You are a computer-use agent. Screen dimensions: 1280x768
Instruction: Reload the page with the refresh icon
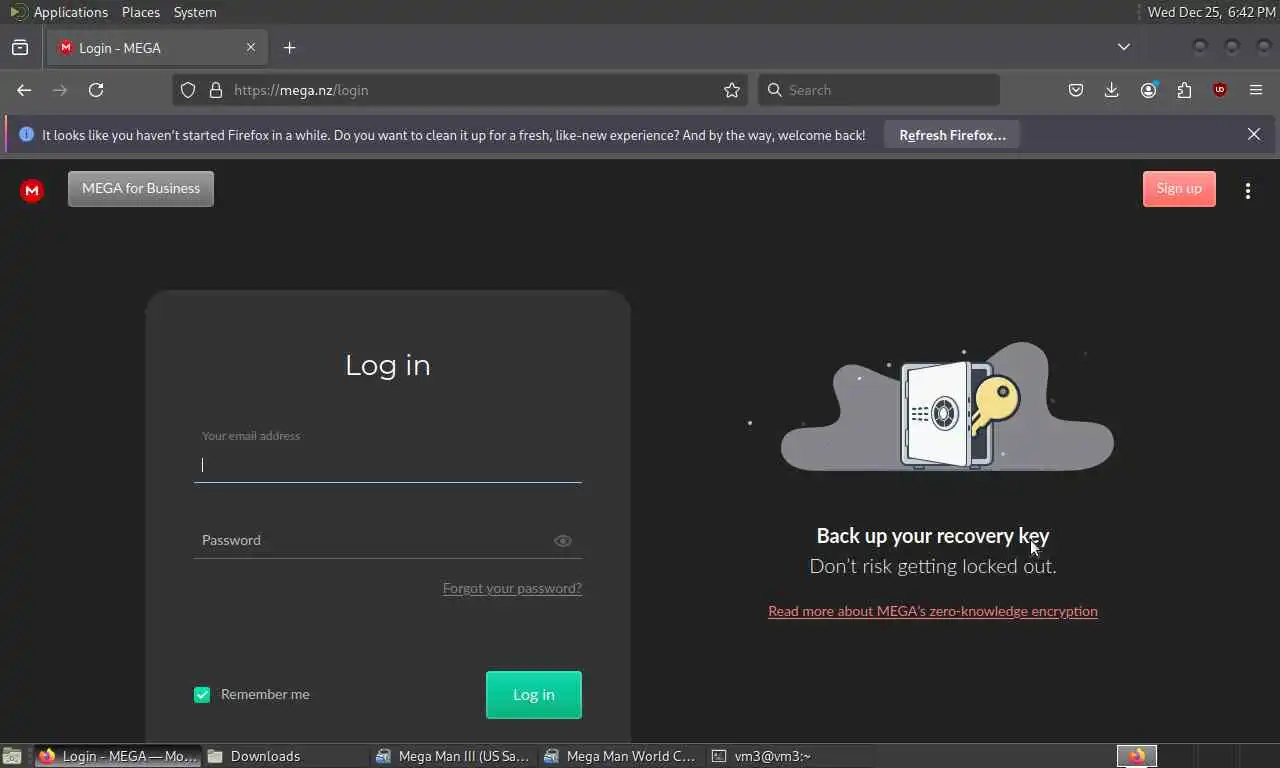(x=96, y=90)
